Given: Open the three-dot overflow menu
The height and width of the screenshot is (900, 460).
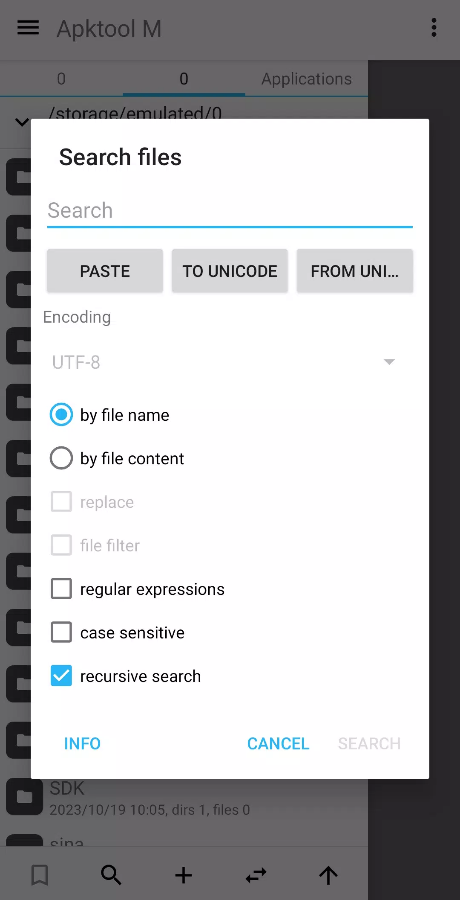Looking at the screenshot, I should pyautogui.click(x=434, y=28).
